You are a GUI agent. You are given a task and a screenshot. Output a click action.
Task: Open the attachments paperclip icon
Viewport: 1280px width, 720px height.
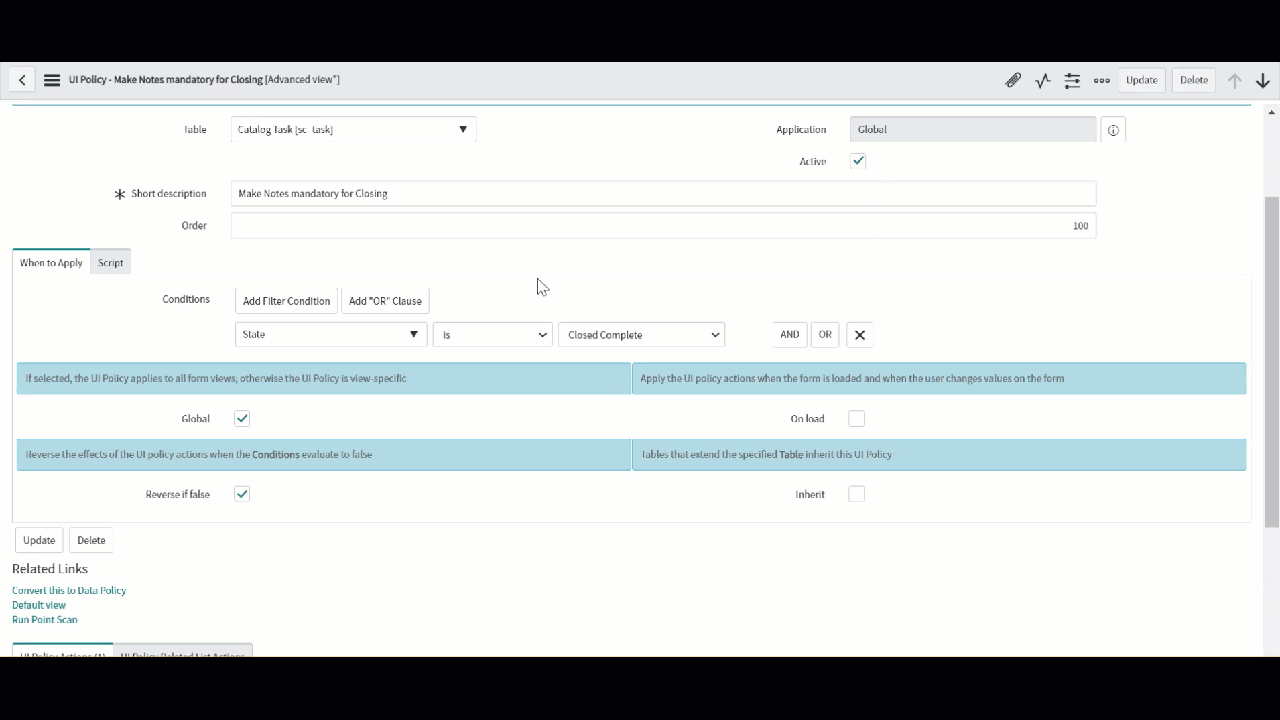pos(1013,80)
